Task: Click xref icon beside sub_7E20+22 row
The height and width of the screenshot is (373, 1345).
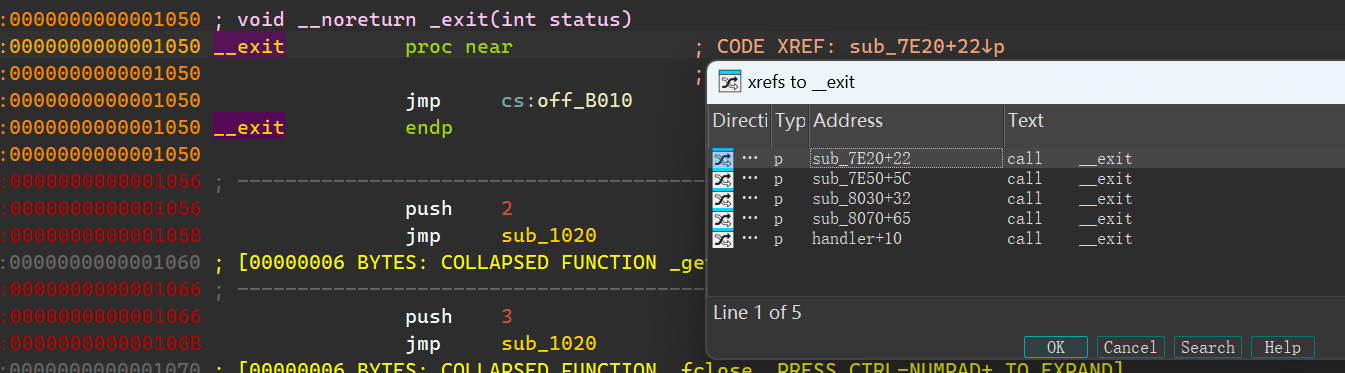Action: (x=722, y=158)
